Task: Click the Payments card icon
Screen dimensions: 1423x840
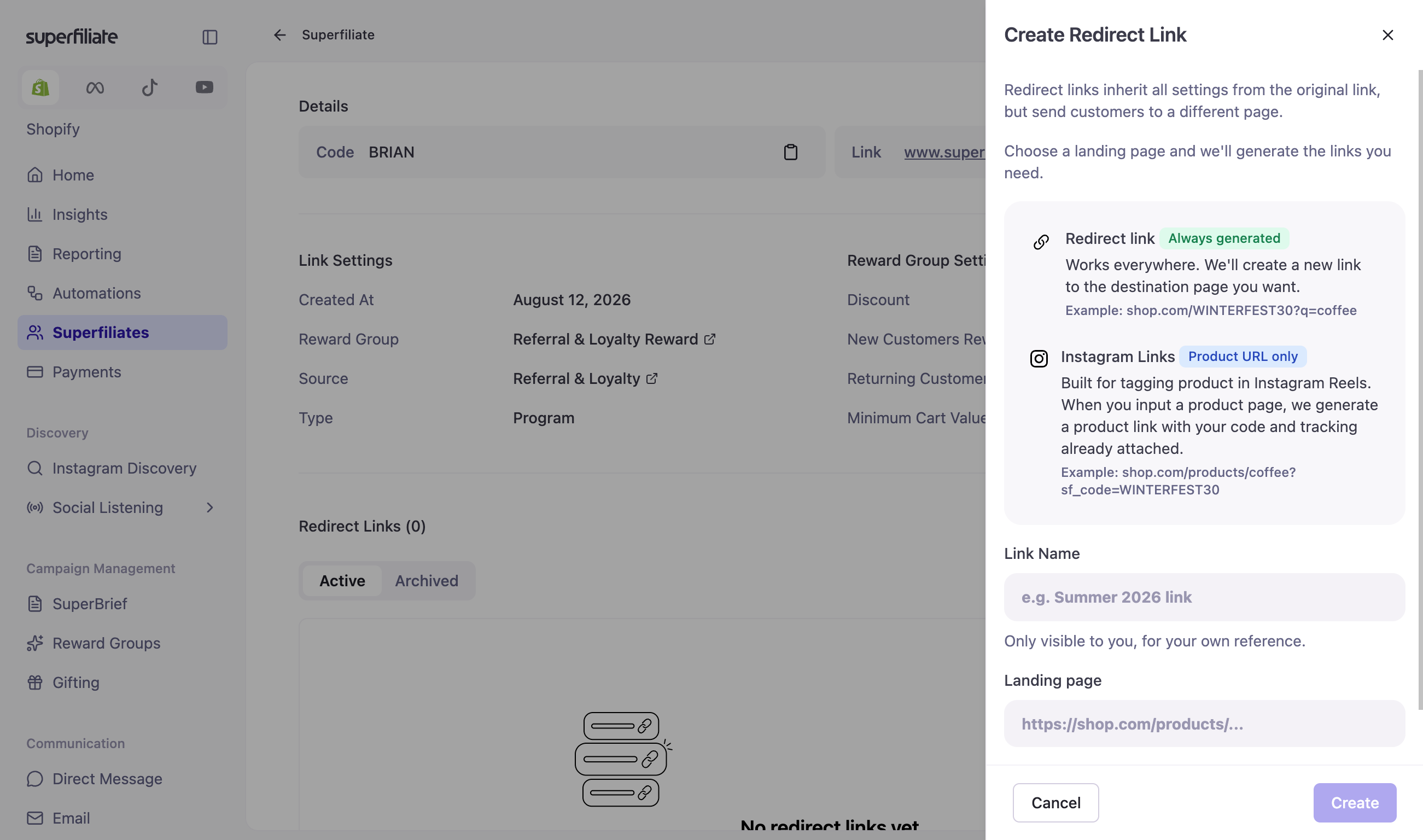Action: click(x=35, y=372)
